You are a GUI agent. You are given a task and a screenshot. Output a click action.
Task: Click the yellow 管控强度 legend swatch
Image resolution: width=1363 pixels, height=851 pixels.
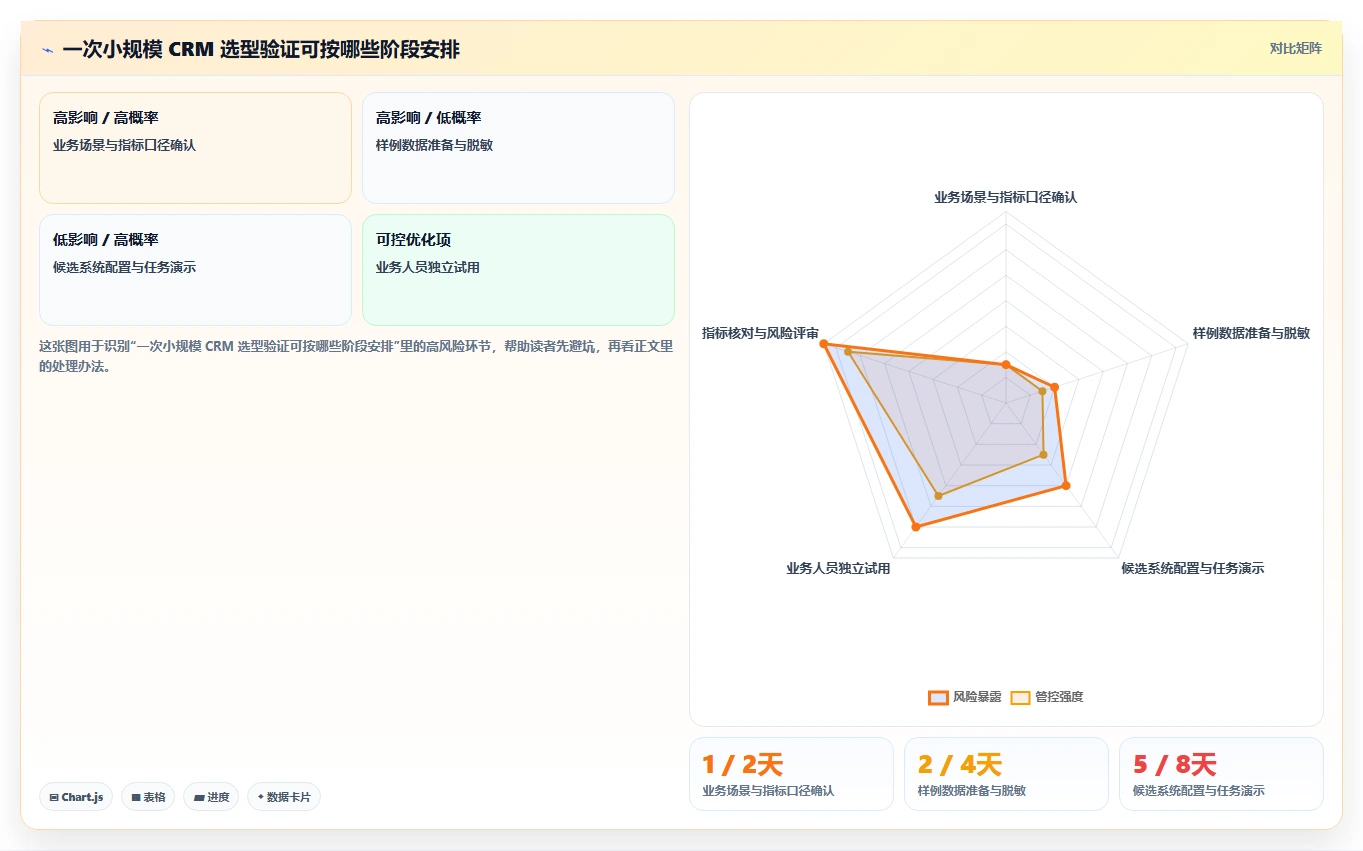tap(1020, 697)
